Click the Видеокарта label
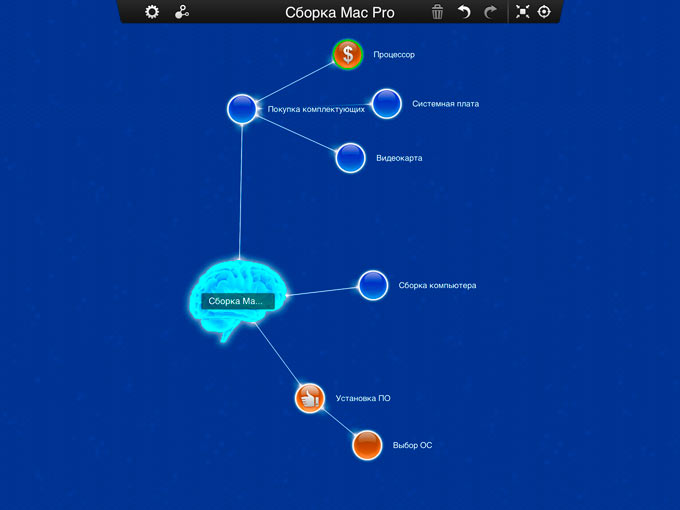This screenshot has width=680, height=510. pos(399,158)
